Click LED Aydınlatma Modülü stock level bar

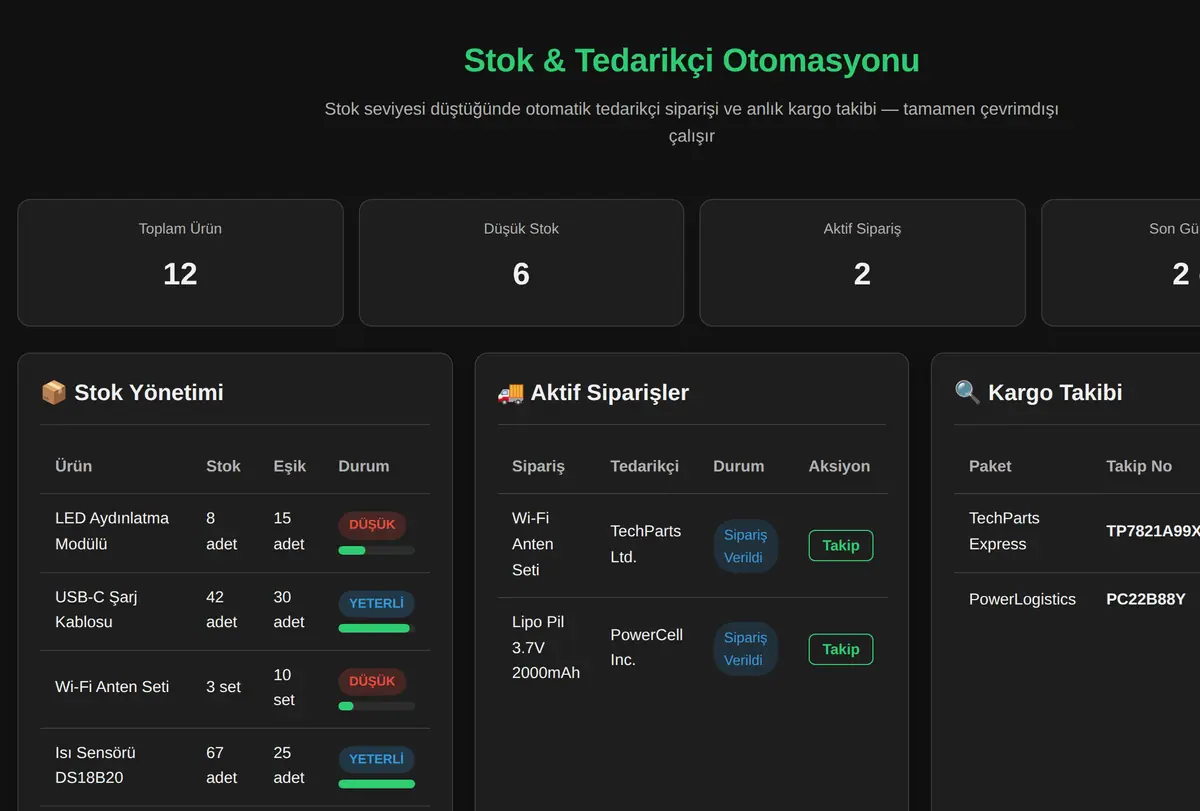coord(376,550)
